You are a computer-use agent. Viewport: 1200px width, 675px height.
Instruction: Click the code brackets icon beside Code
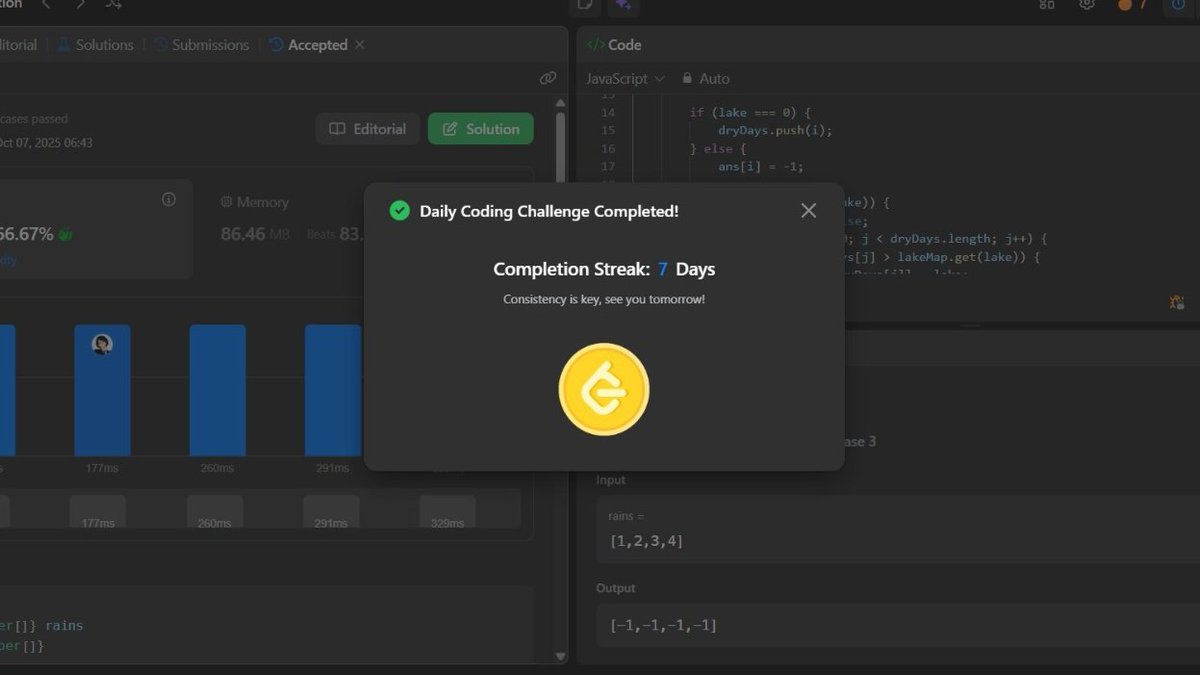pos(595,45)
